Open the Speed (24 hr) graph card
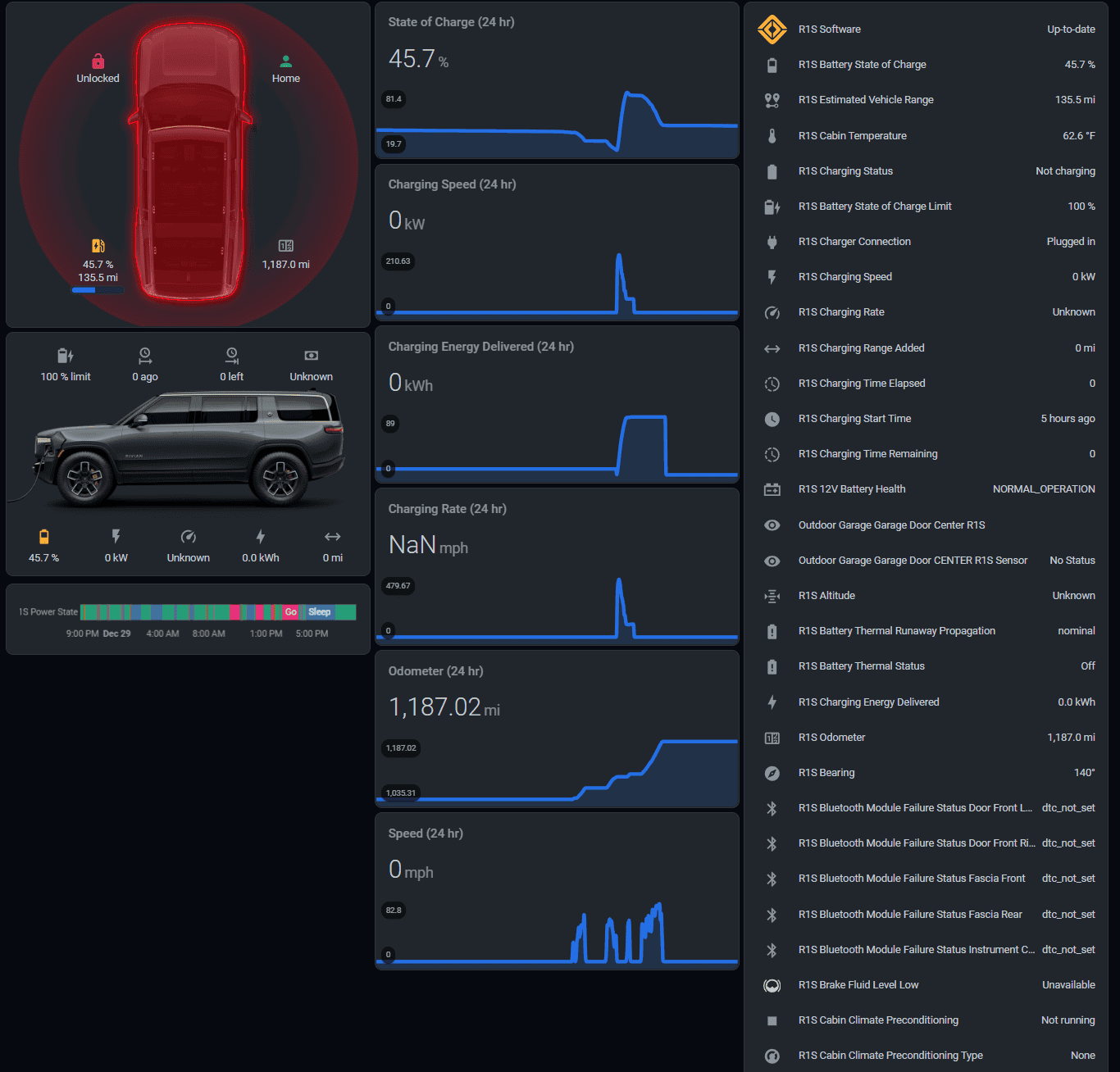This screenshot has width=1120, height=1072. point(557,892)
